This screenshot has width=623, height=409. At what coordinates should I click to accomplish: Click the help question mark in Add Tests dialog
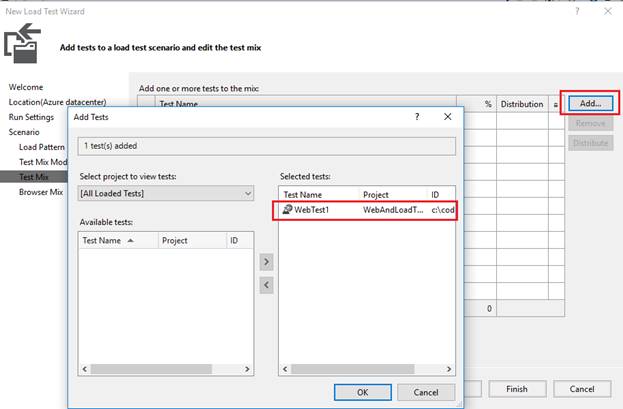point(417,116)
